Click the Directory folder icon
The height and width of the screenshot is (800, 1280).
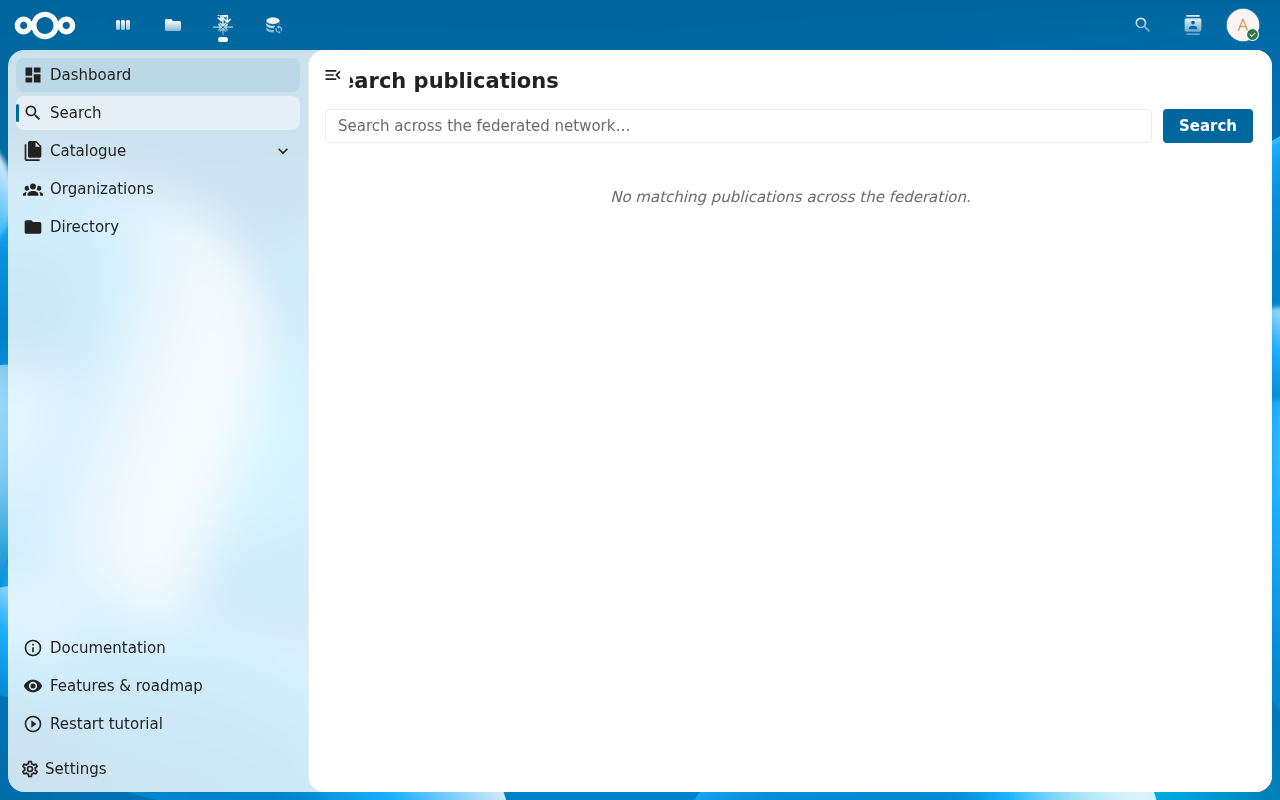click(x=33, y=227)
